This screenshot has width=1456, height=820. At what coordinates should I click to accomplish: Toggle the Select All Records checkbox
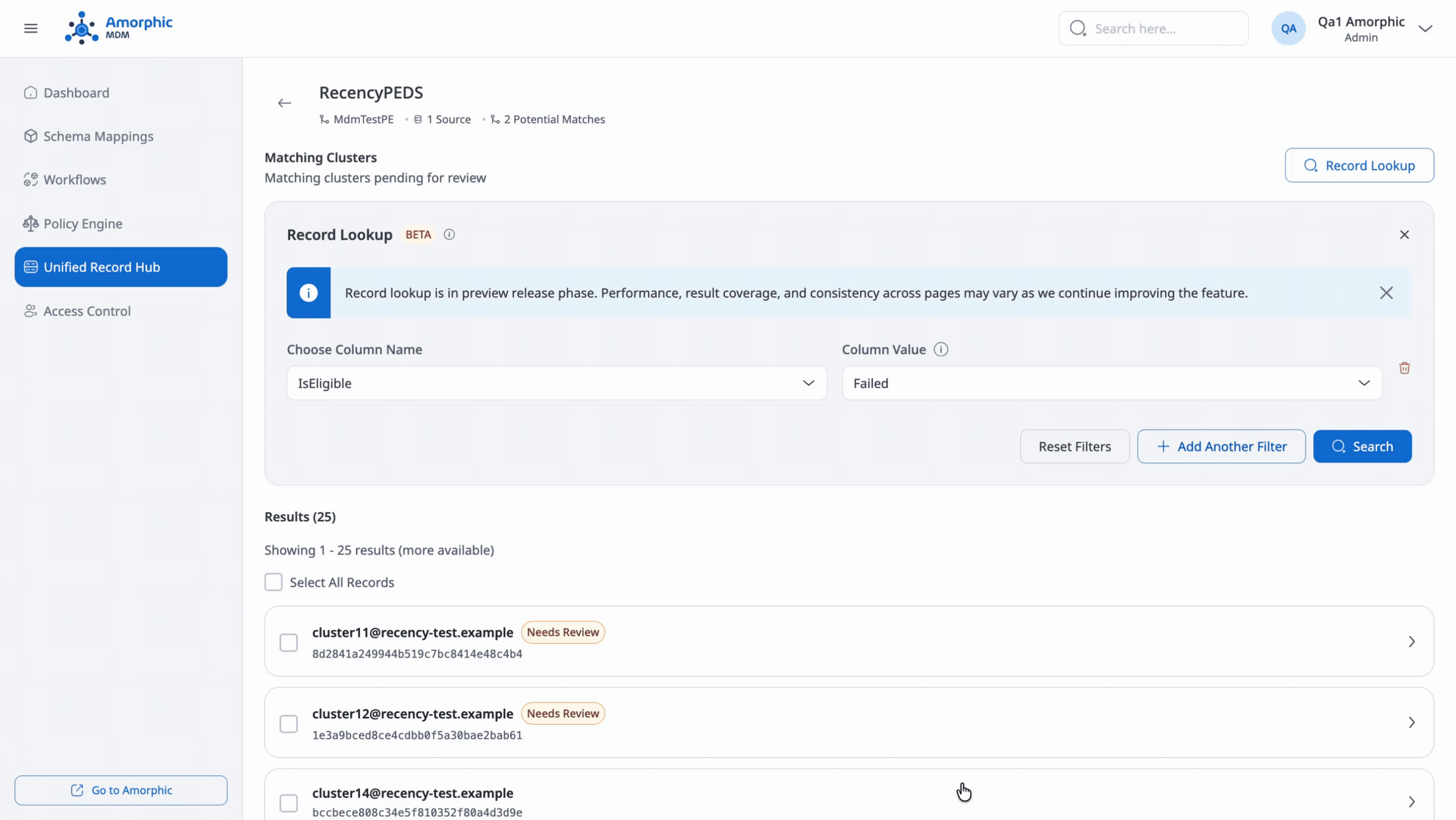coord(273,582)
